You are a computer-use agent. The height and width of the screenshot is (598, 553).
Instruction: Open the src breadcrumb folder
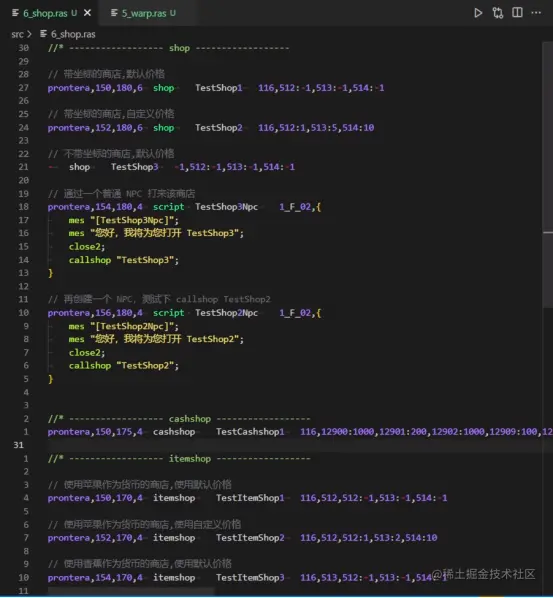click(17, 34)
